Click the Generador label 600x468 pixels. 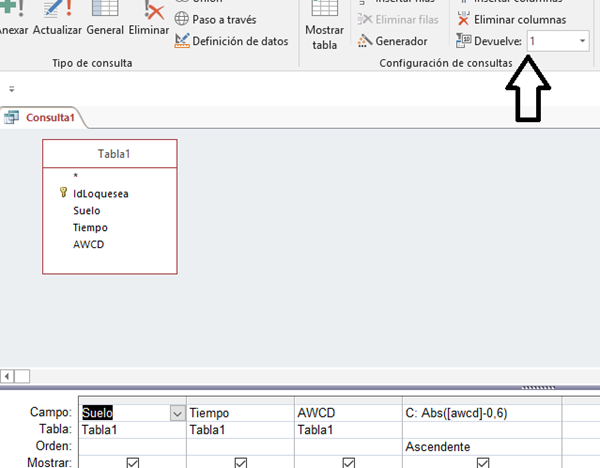[401, 41]
